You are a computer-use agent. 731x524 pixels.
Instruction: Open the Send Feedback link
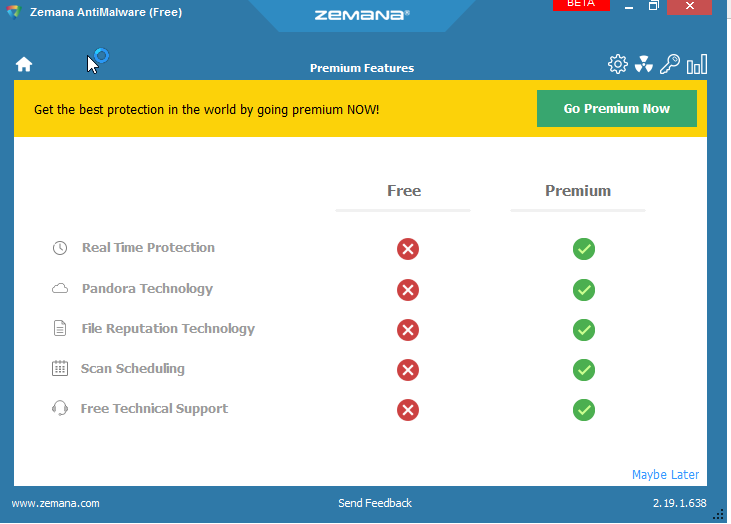(x=375, y=503)
